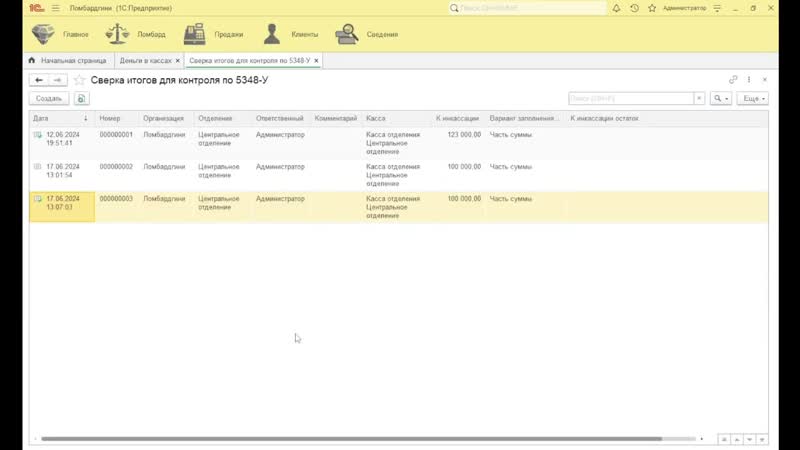The height and width of the screenshot is (450, 800).
Task: Click the copy link chain icon
Action: tap(733, 80)
